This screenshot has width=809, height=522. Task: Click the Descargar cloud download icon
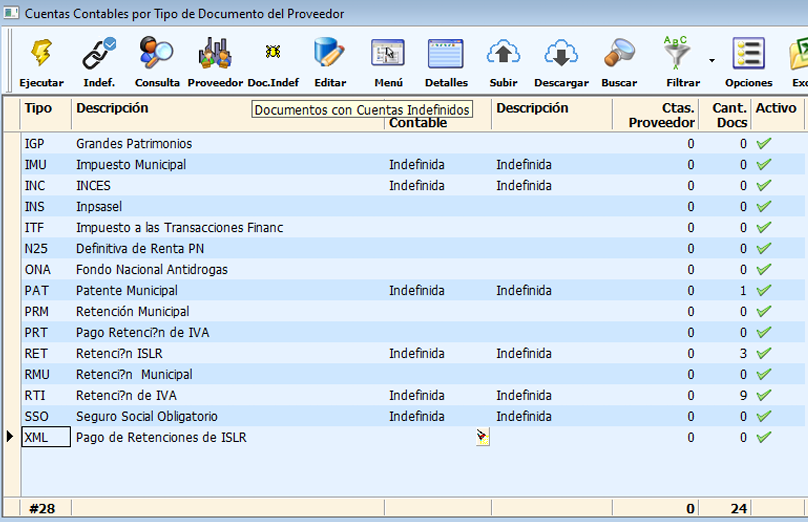pyautogui.click(x=561, y=54)
